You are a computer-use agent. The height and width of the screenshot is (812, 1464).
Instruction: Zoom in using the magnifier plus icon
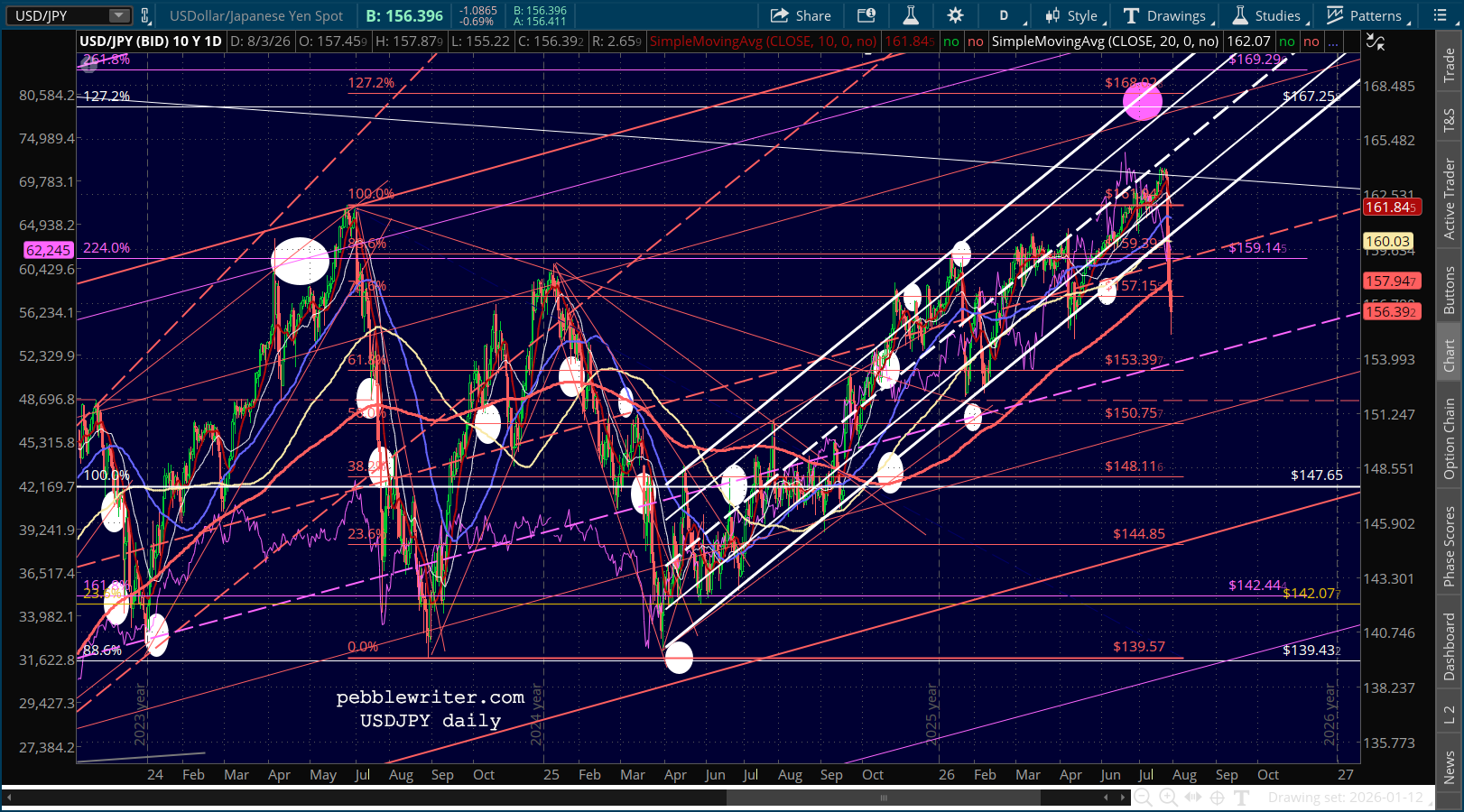point(1168,798)
